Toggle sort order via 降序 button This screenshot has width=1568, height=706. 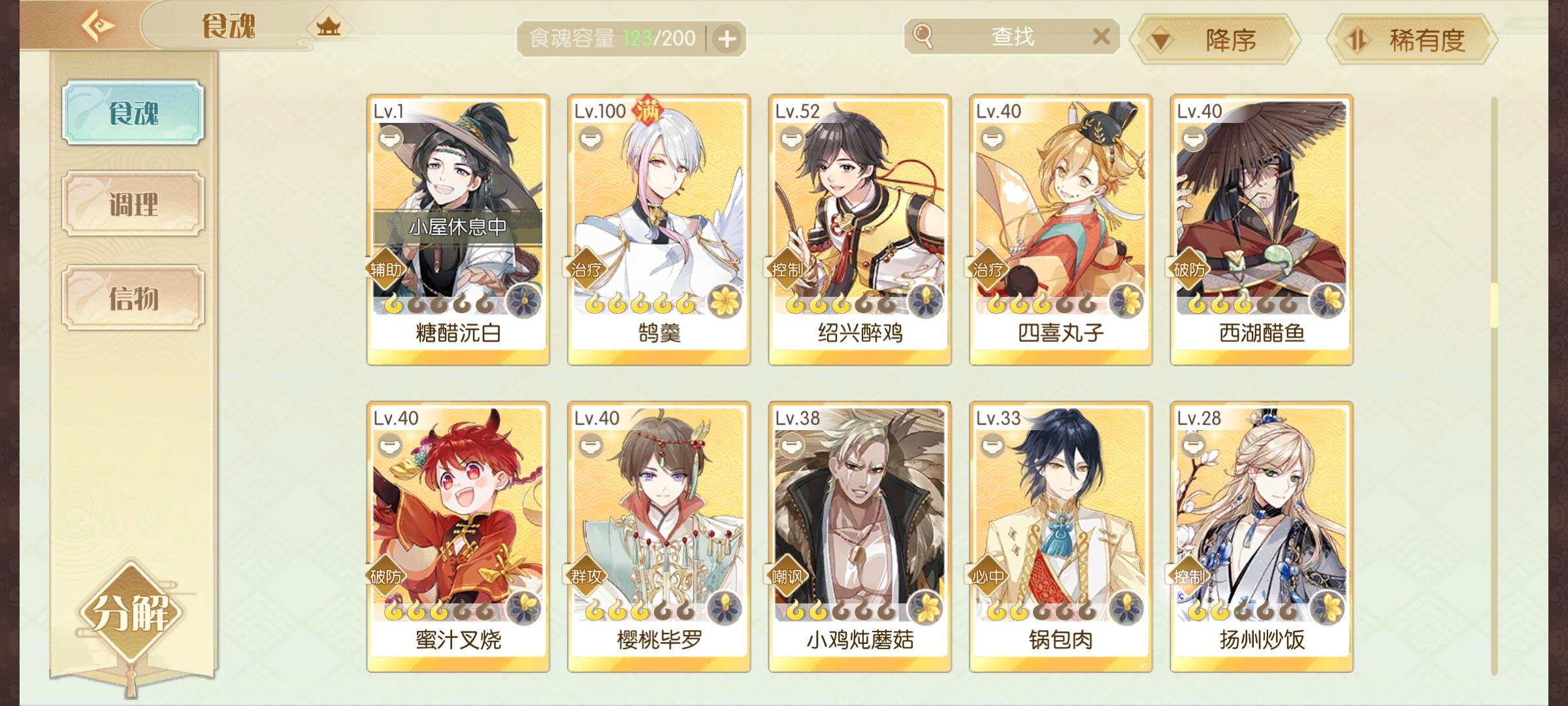pyautogui.click(x=1215, y=40)
